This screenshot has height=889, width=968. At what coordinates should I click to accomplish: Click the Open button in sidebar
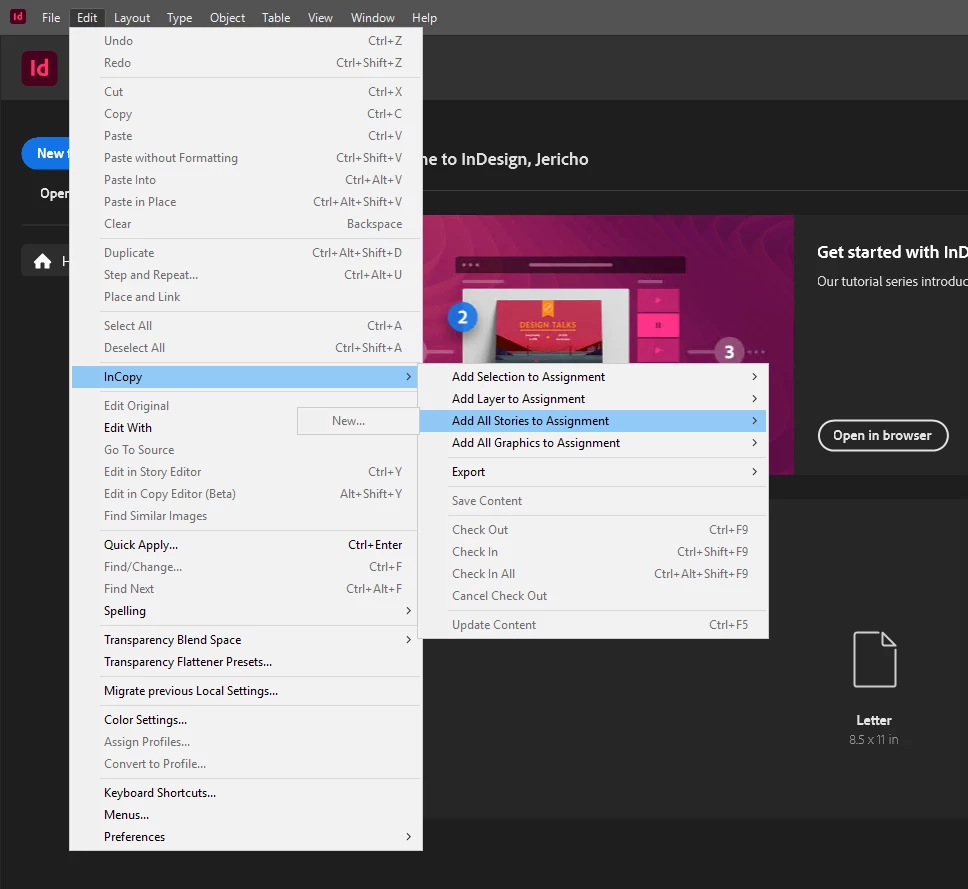point(54,193)
